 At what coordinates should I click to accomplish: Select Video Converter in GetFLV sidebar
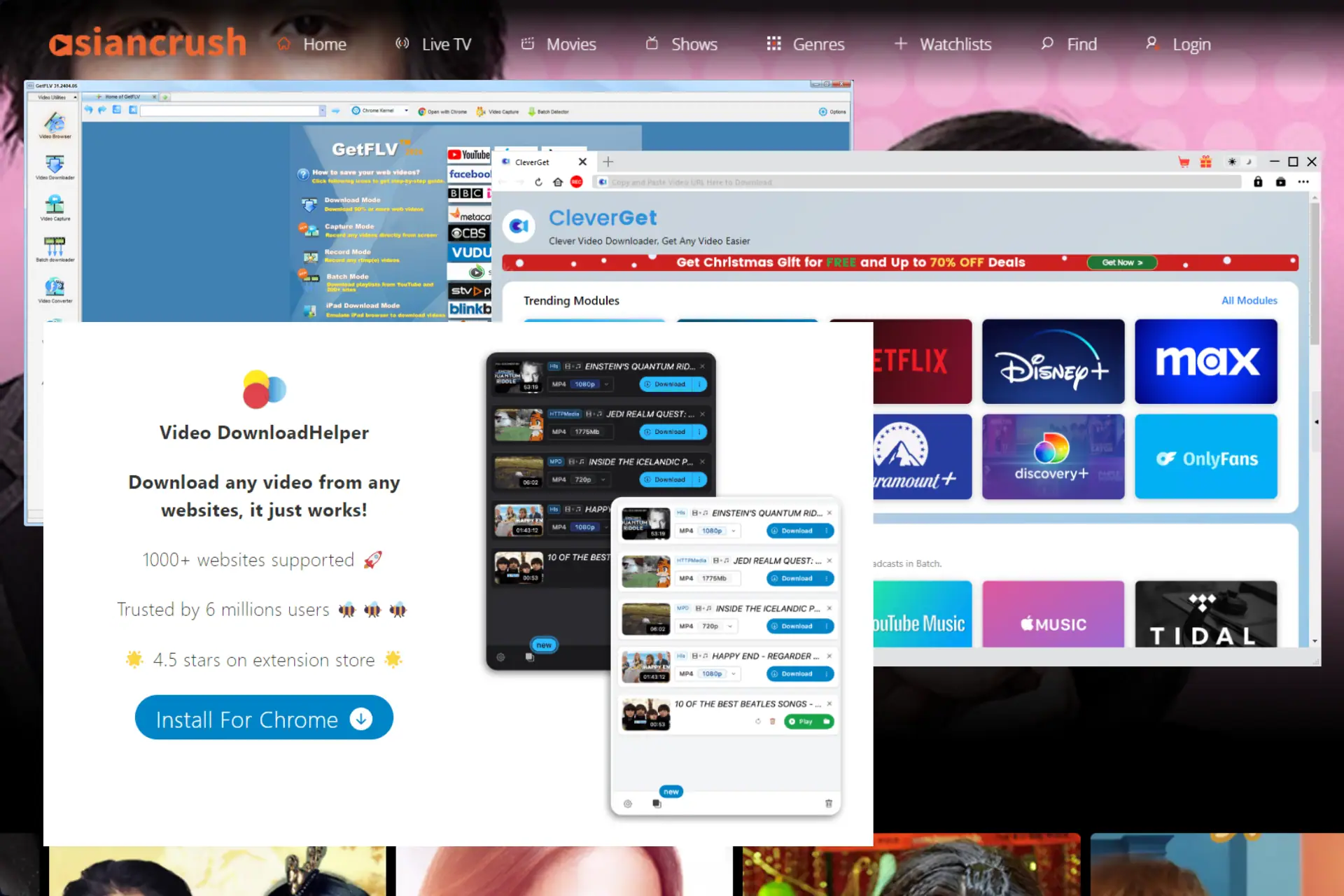[55, 290]
